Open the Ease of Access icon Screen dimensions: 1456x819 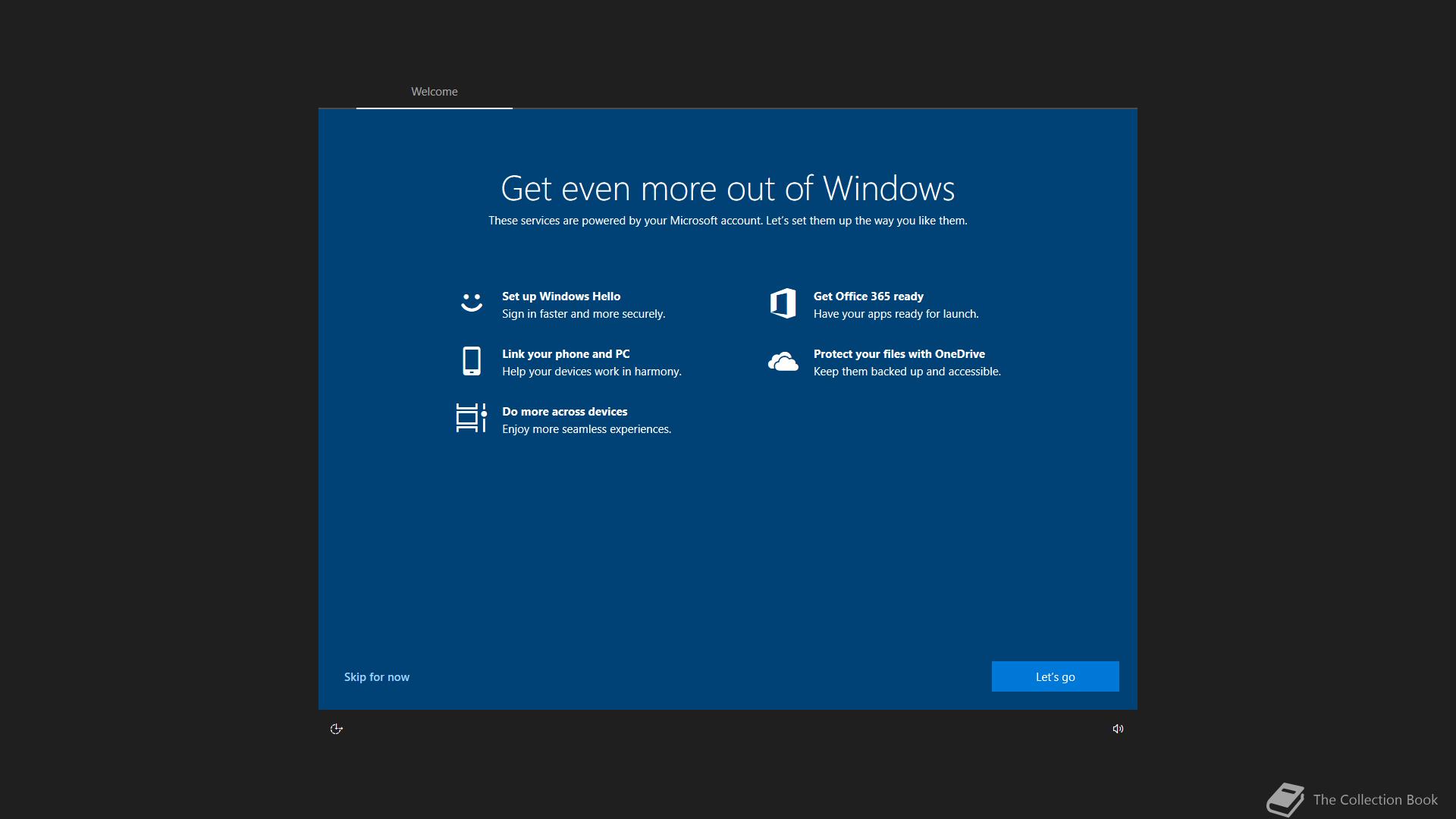point(337,729)
